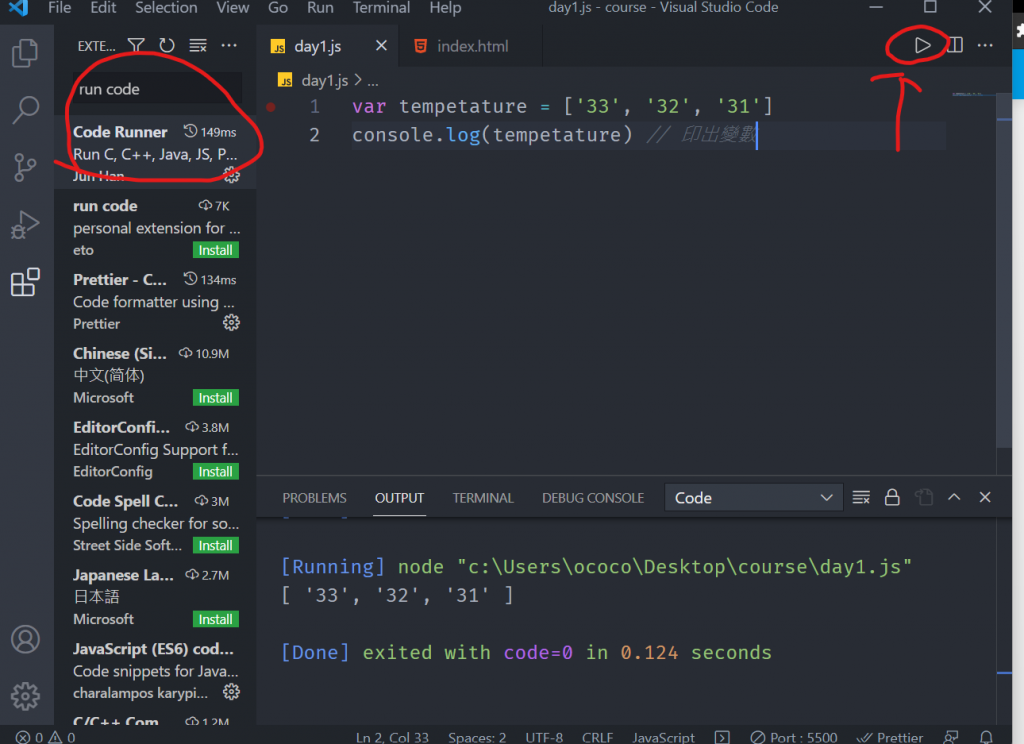Maximize the panel with the up chevron
1024x744 pixels.
tap(954, 497)
